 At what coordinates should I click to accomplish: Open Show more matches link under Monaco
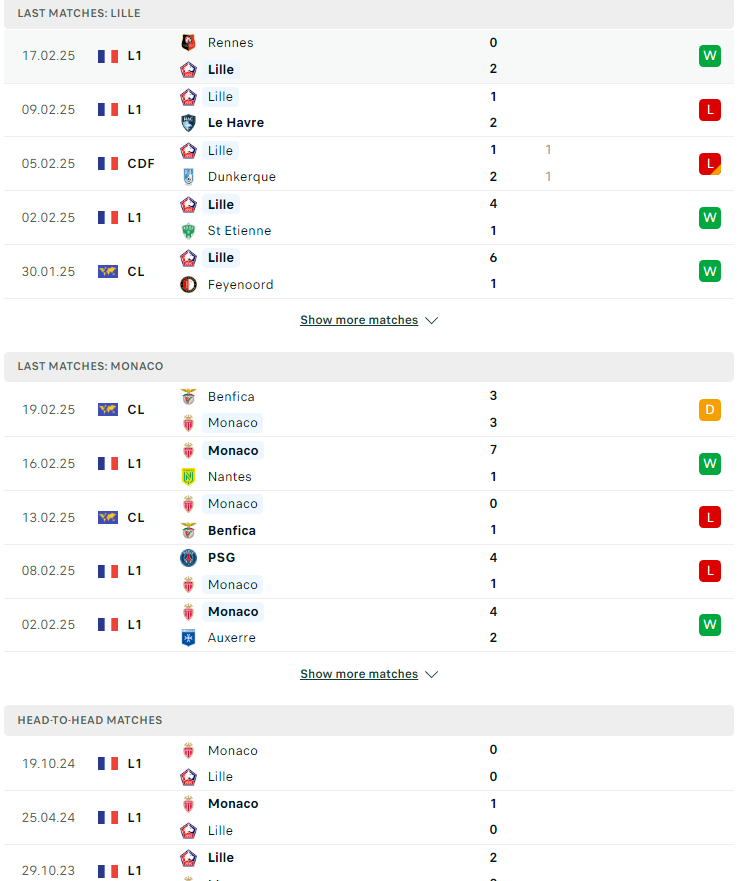tap(359, 674)
